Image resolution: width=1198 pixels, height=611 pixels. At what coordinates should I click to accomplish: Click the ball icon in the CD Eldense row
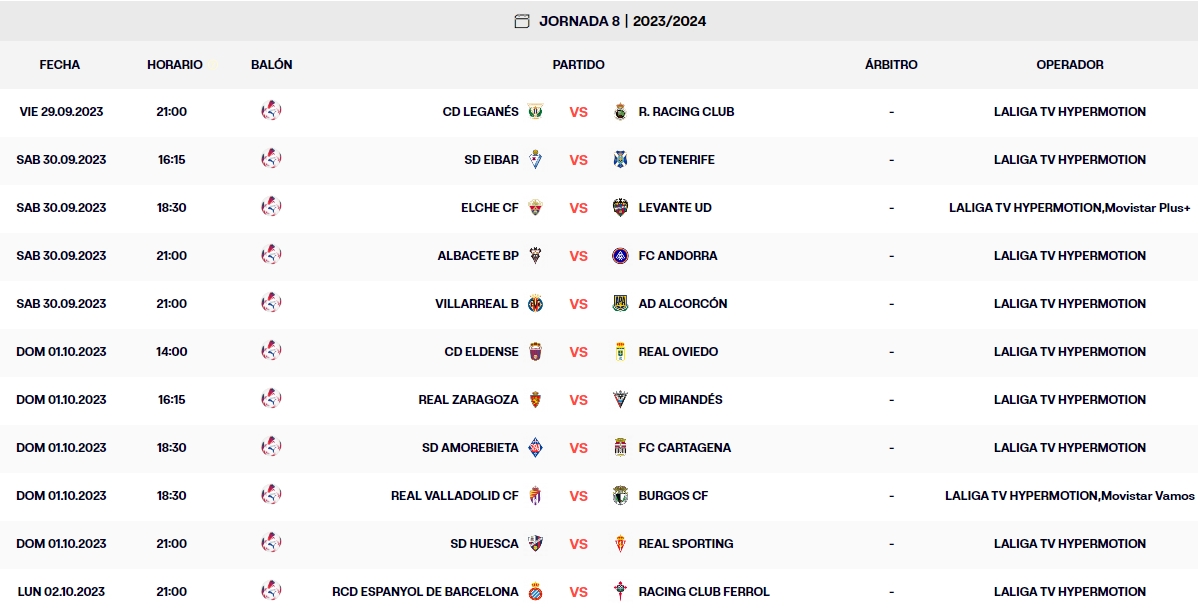(272, 351)
